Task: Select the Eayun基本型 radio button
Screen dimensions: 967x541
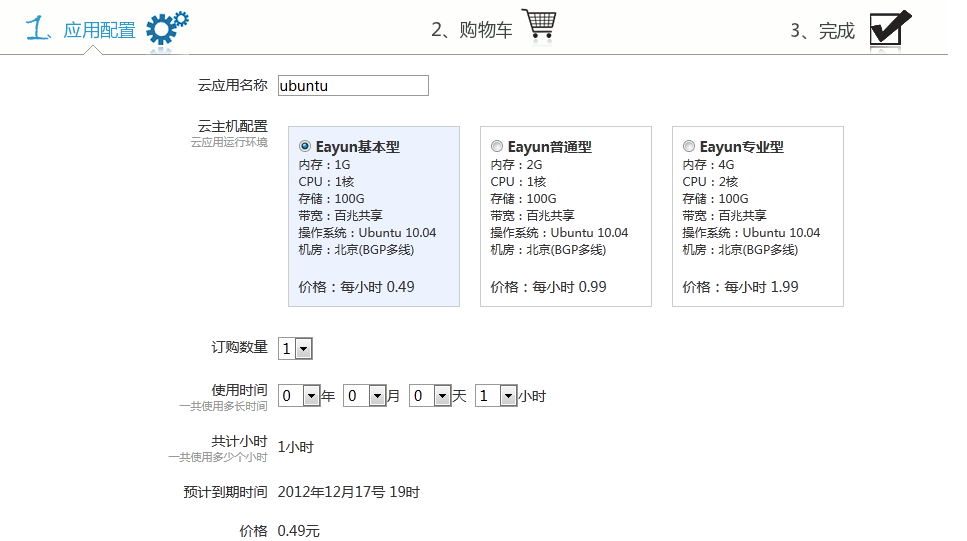Action: pos(305,146)
